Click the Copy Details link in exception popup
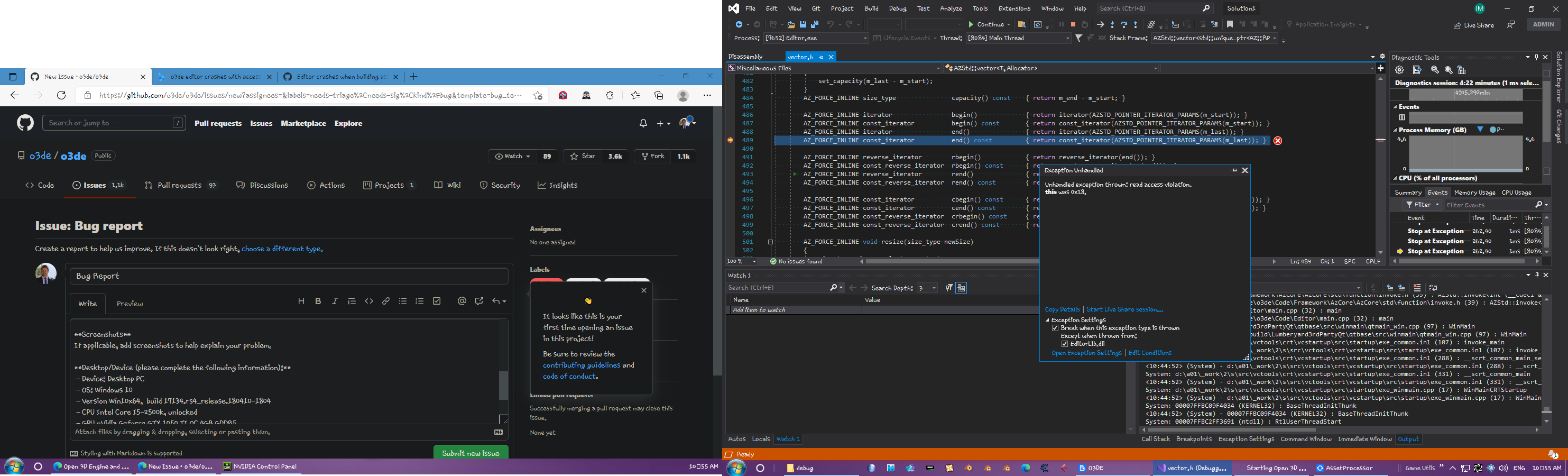The height and width of the screenshot is (476, 1568). pos(1062,310)
